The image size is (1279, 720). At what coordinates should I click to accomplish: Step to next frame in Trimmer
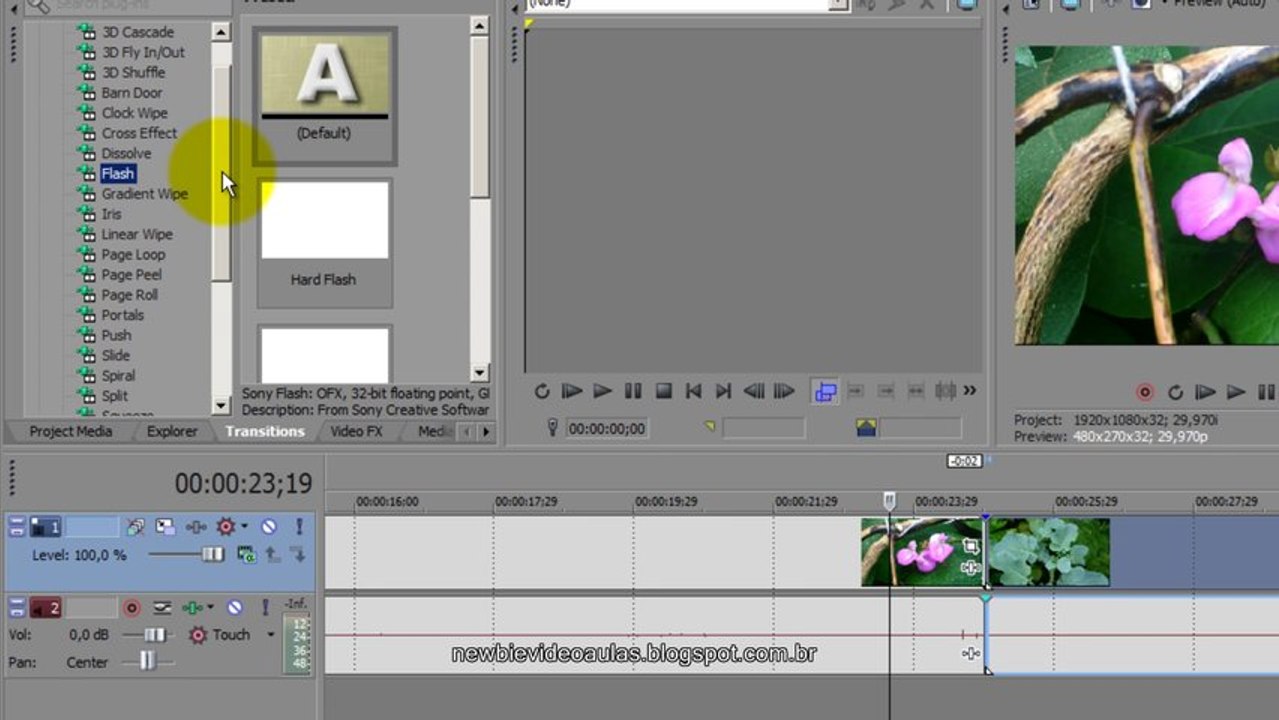click(x=785, y=391)
